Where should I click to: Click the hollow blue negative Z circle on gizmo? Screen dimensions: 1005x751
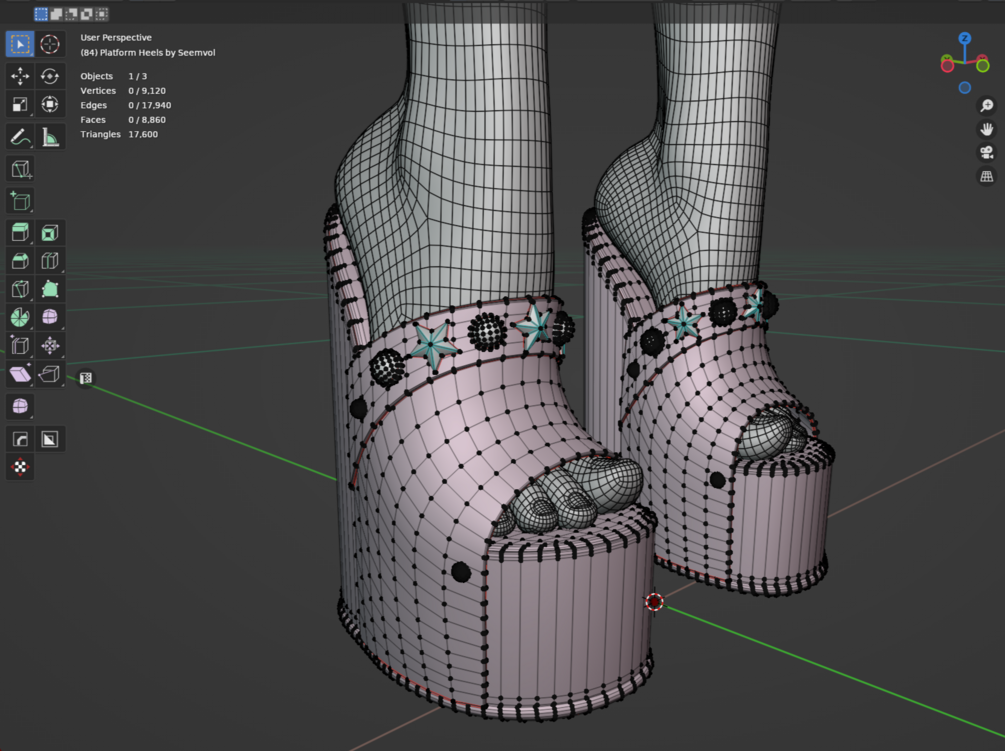tap(965, 88)
